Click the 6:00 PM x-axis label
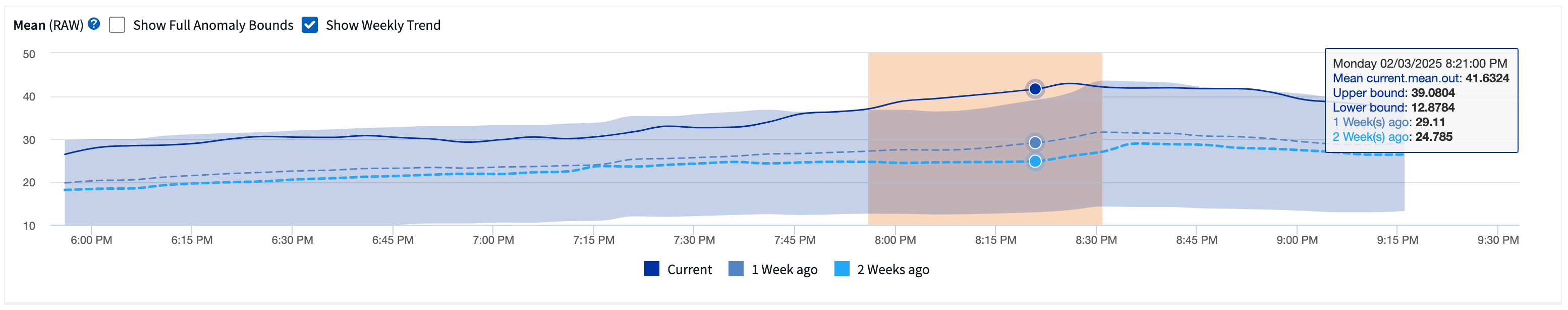Image resolution: width=1568 pixels, height=310 pixels. pos(91,240)
